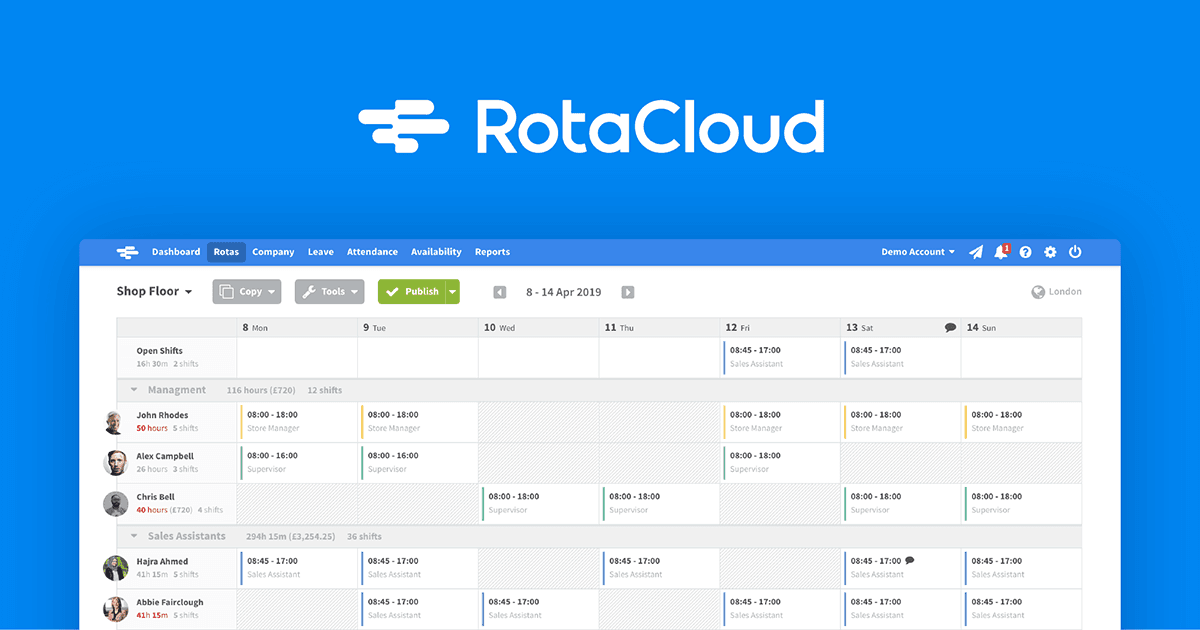Open Abbie Fairclough Wednesday Sales Assistant shift
Viewport: 1200px width, 630px height.
point(539,608)
